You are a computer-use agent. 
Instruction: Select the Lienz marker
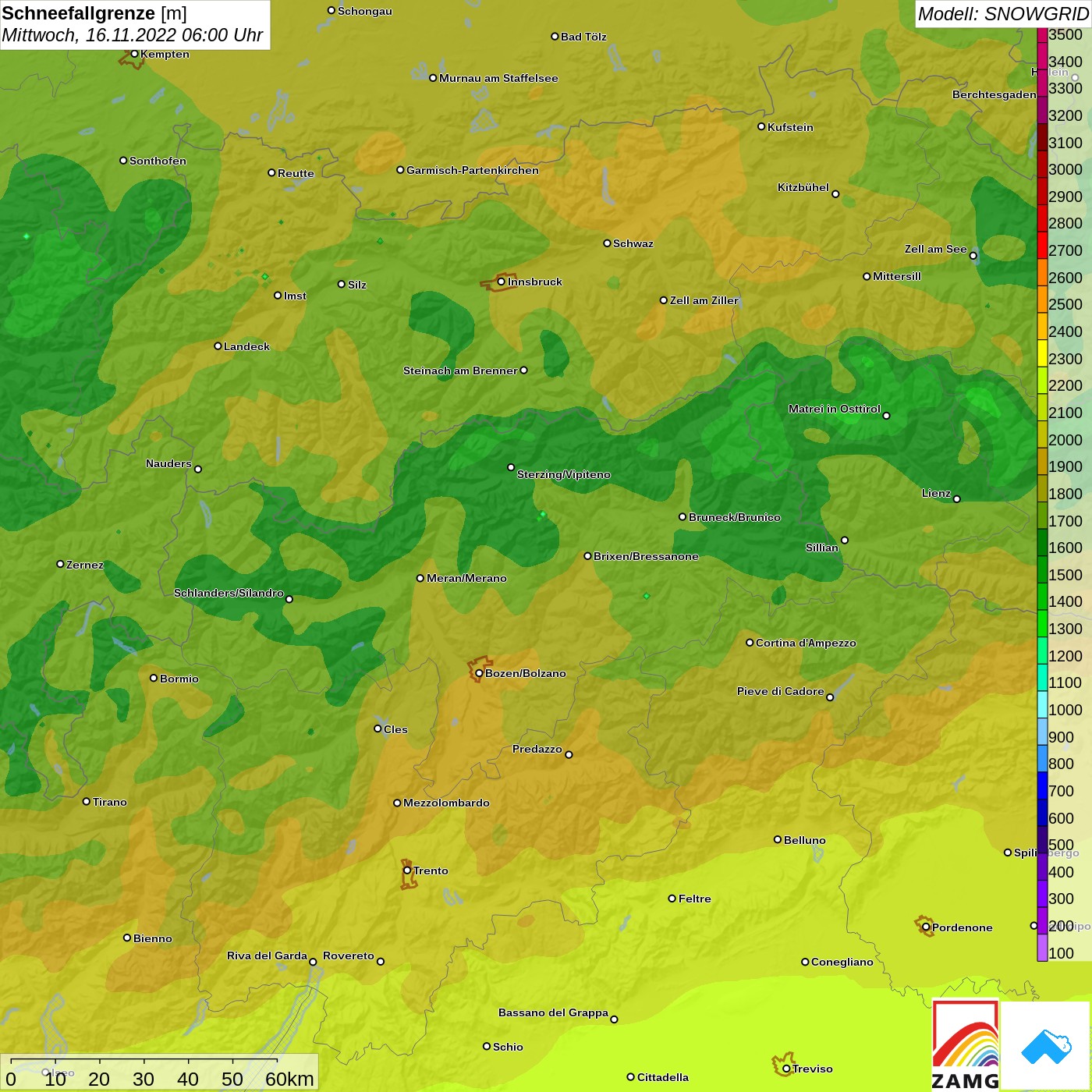(x=957, y=499)
